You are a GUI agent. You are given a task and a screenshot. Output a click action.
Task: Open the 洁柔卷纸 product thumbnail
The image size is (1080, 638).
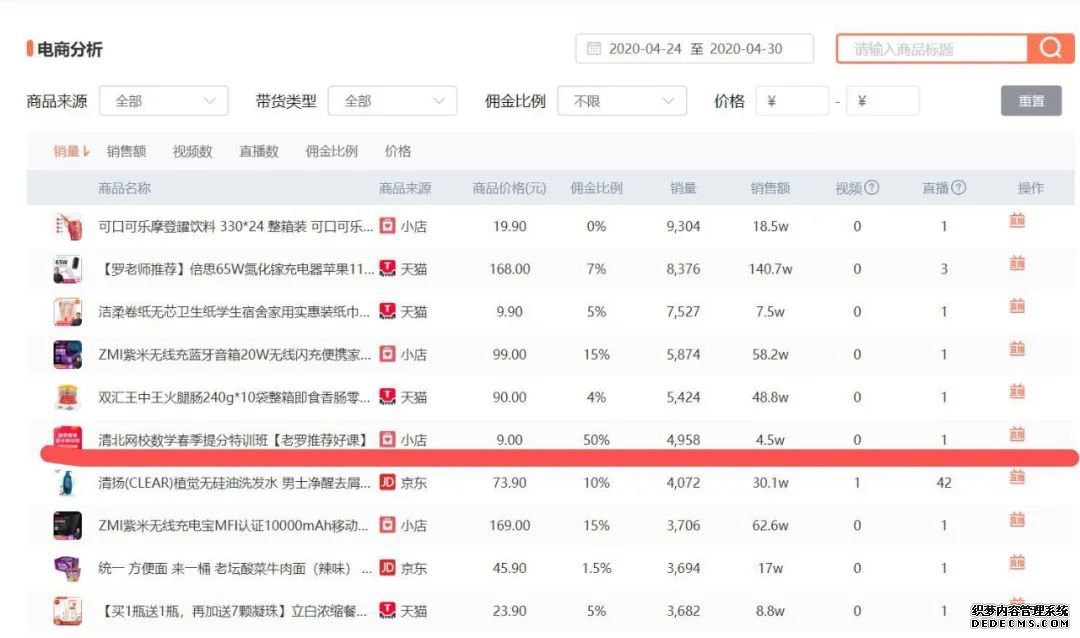tap(68, 311)
